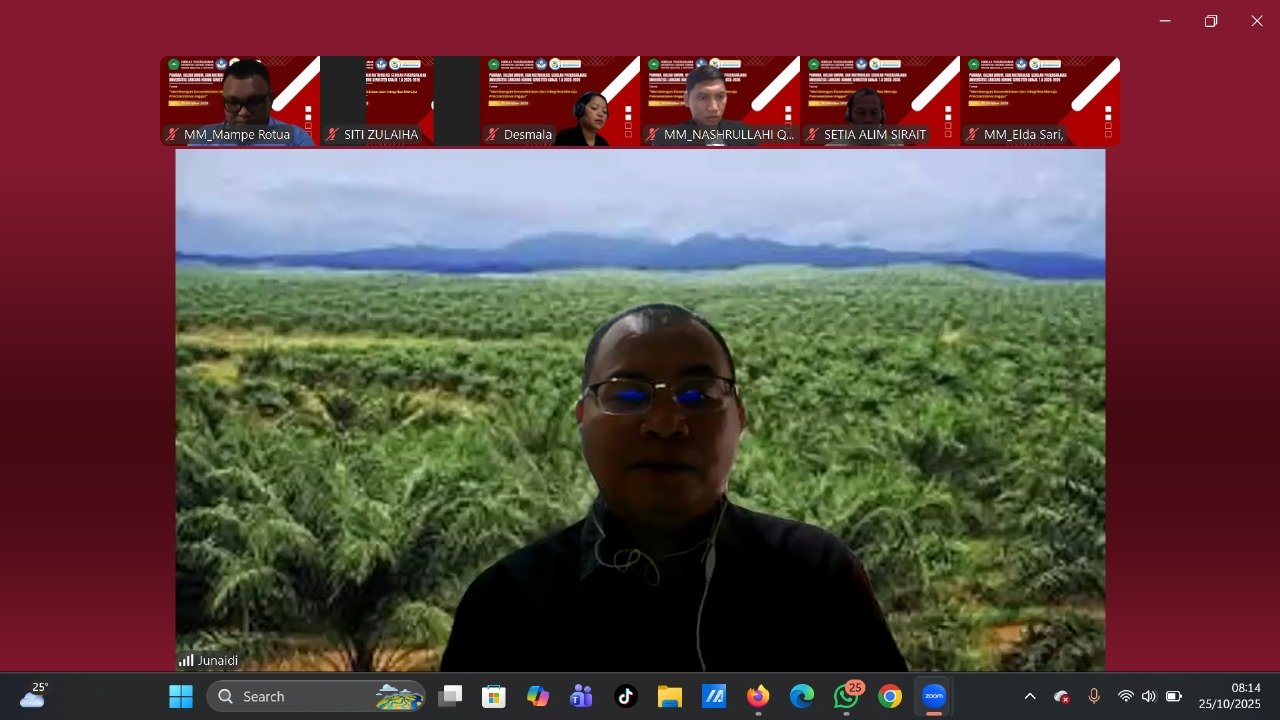The image size is (1280, 720).
Task: Open Wi-Fi network quick settings
Action: [x=1126, y=696]
